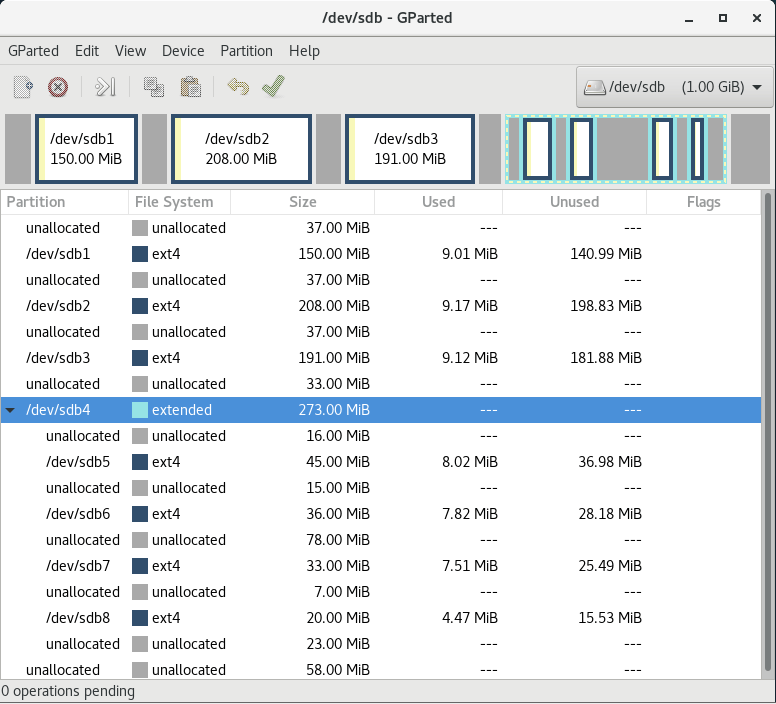Image resolution: width=776 pixels, height=704 pixels.
Task: Select the 33.00 MiB unallocated row
Action: point(381,384)
